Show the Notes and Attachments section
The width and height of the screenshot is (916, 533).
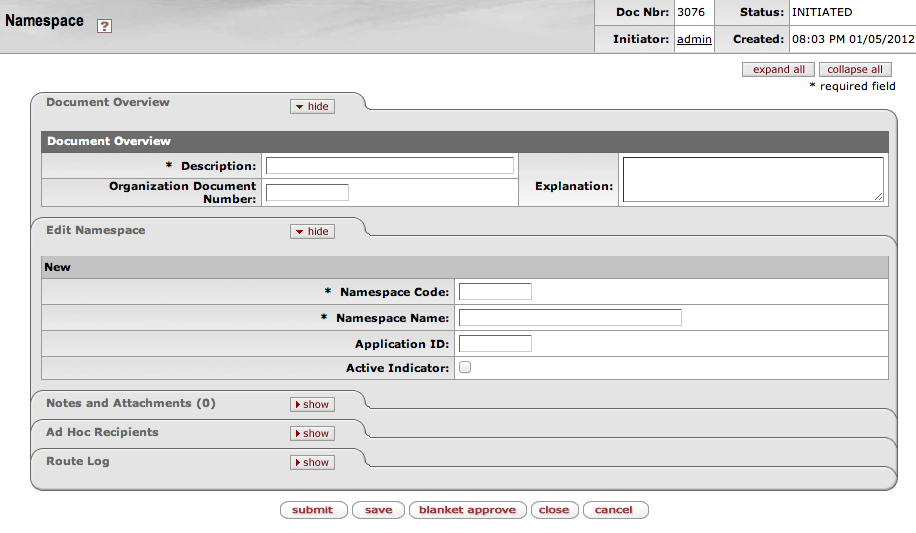(x=312, y=404)
